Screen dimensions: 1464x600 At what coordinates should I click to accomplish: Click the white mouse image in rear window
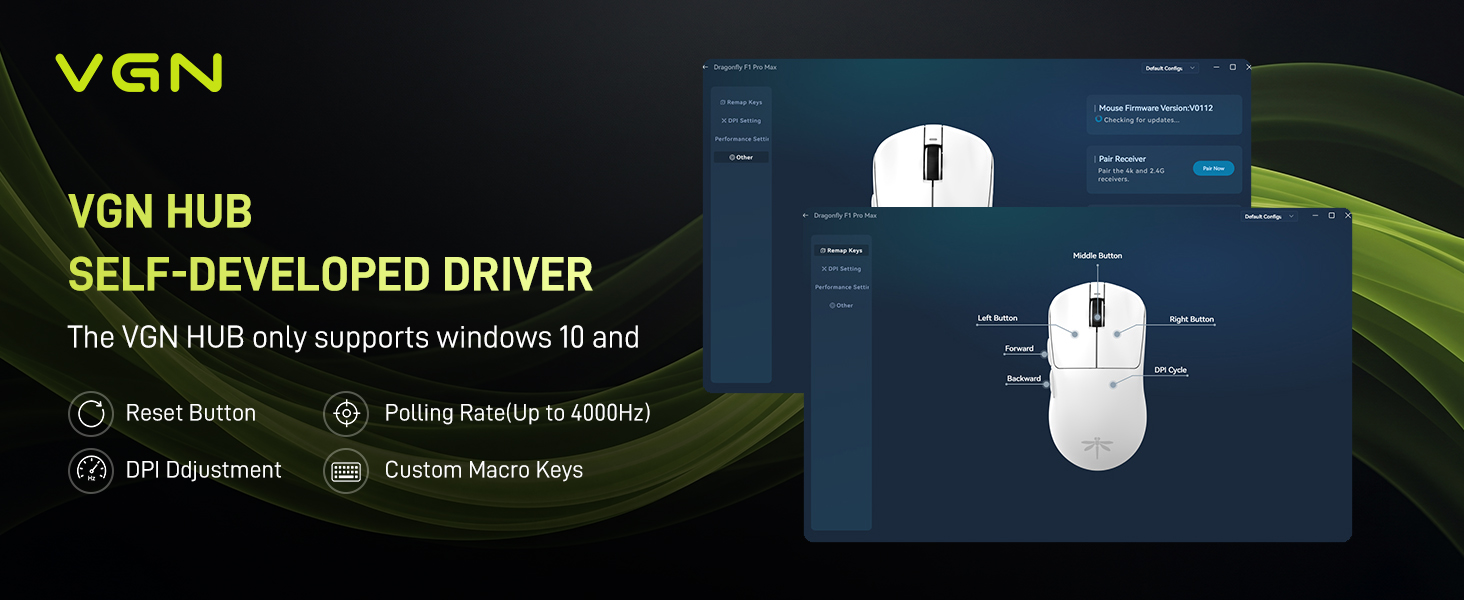(933, 167)
